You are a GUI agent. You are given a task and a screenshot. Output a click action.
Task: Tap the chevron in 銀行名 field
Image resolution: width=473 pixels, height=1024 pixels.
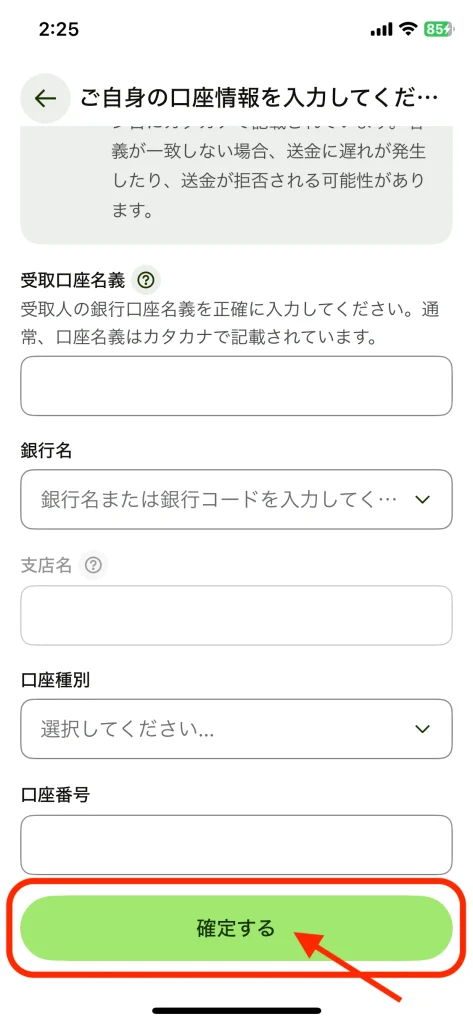click(x=423, y=500)
